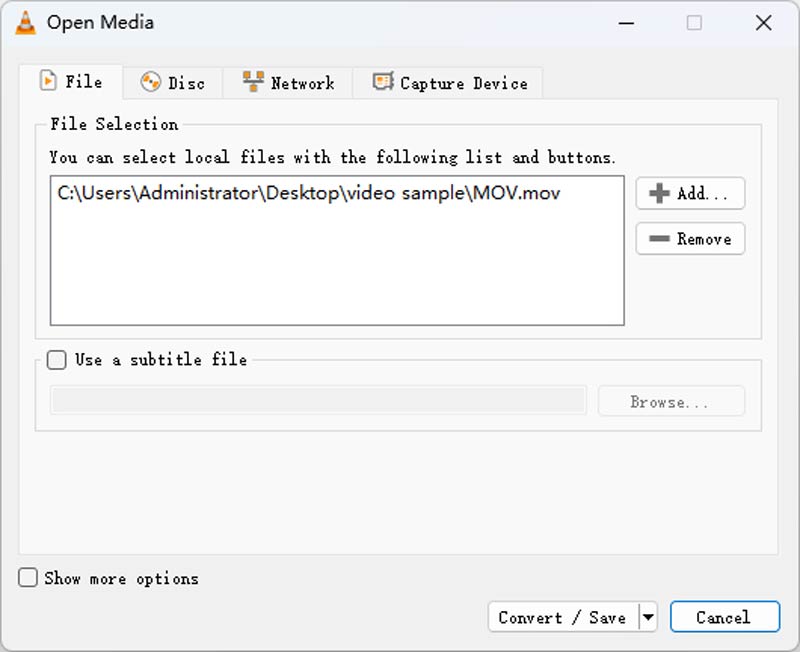Check the Show more options box
The width and height of the screenshot is (800, 652).
pos(28,578)
